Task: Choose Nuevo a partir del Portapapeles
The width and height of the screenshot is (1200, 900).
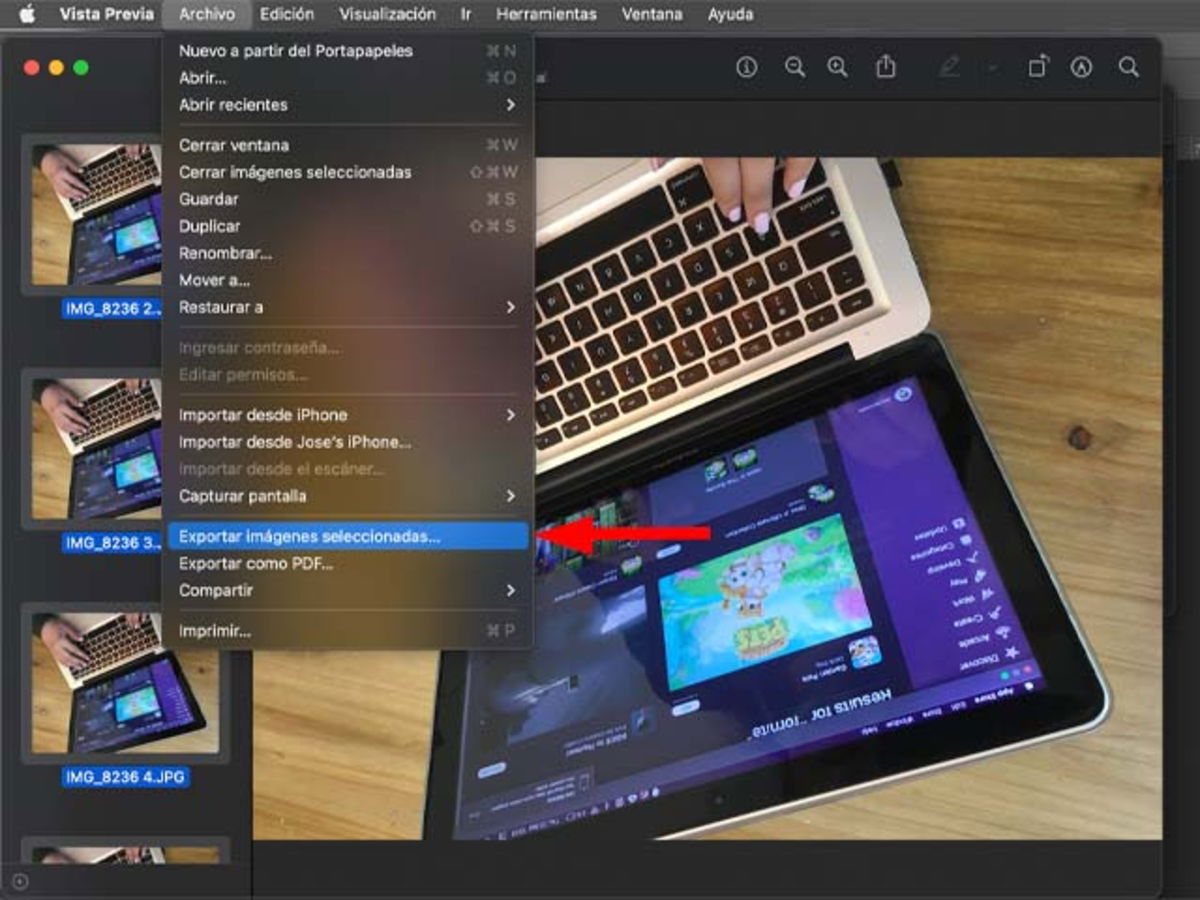Action: [347, 51]
